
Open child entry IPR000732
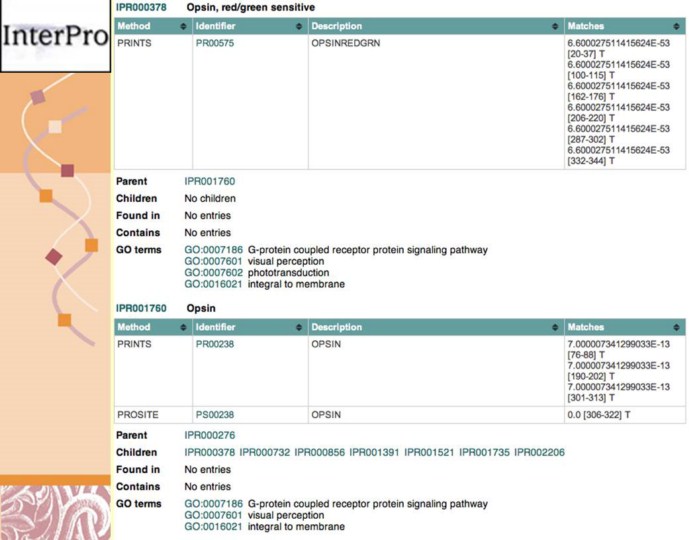point(264,453)
